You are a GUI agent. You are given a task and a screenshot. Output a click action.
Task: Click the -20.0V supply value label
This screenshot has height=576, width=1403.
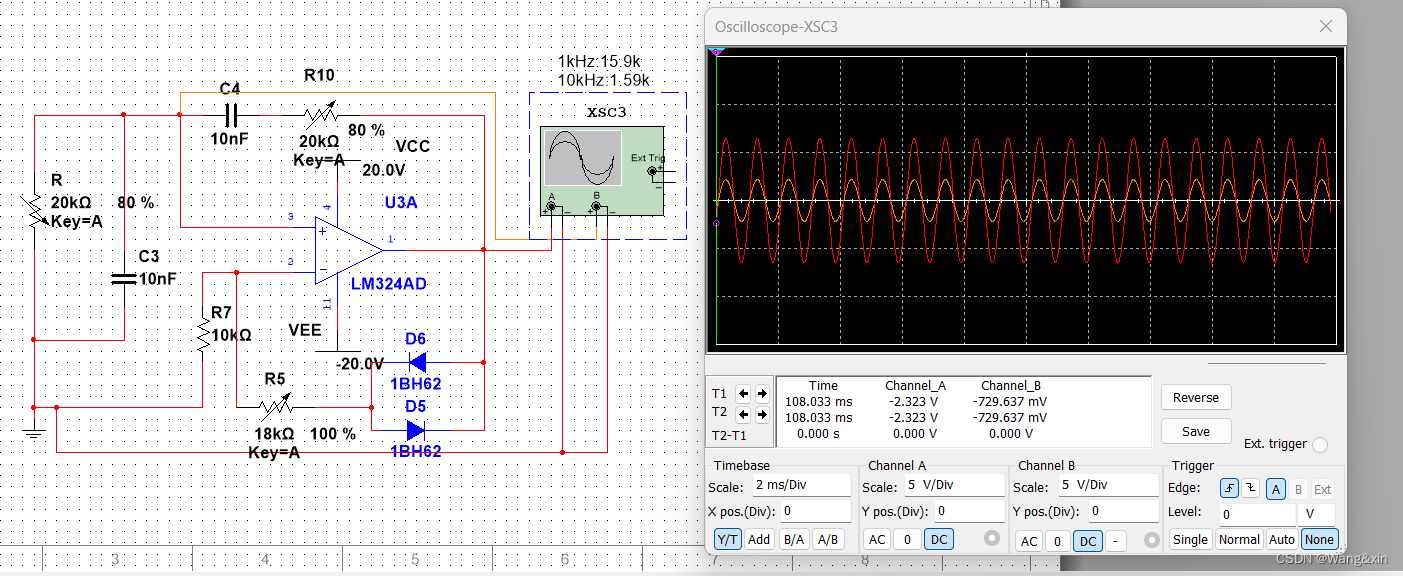pos(360,363)
